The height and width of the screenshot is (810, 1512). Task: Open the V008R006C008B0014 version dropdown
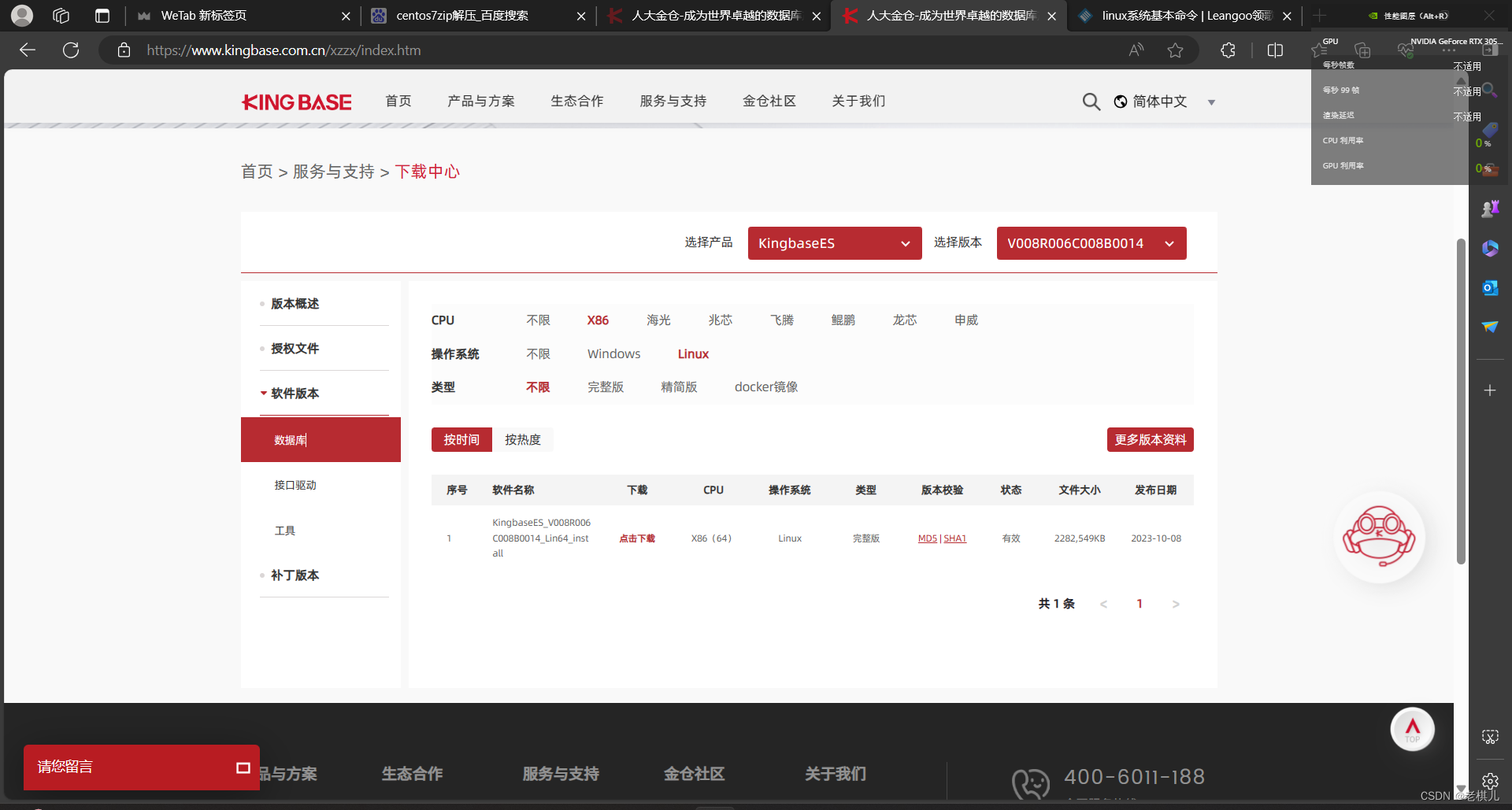pos(1091,243)
